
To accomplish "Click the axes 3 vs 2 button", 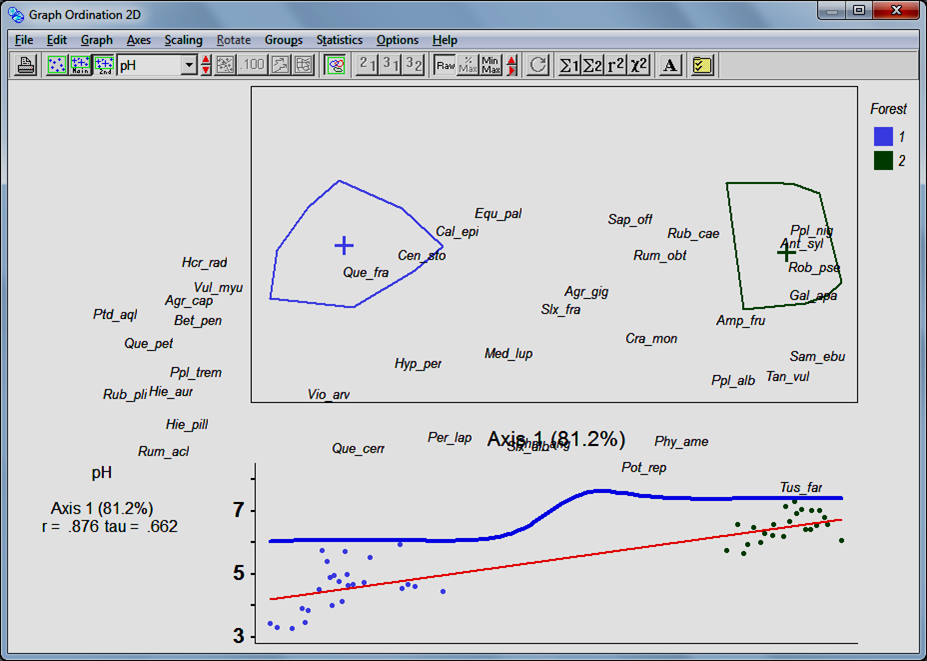I will point(413,65).
